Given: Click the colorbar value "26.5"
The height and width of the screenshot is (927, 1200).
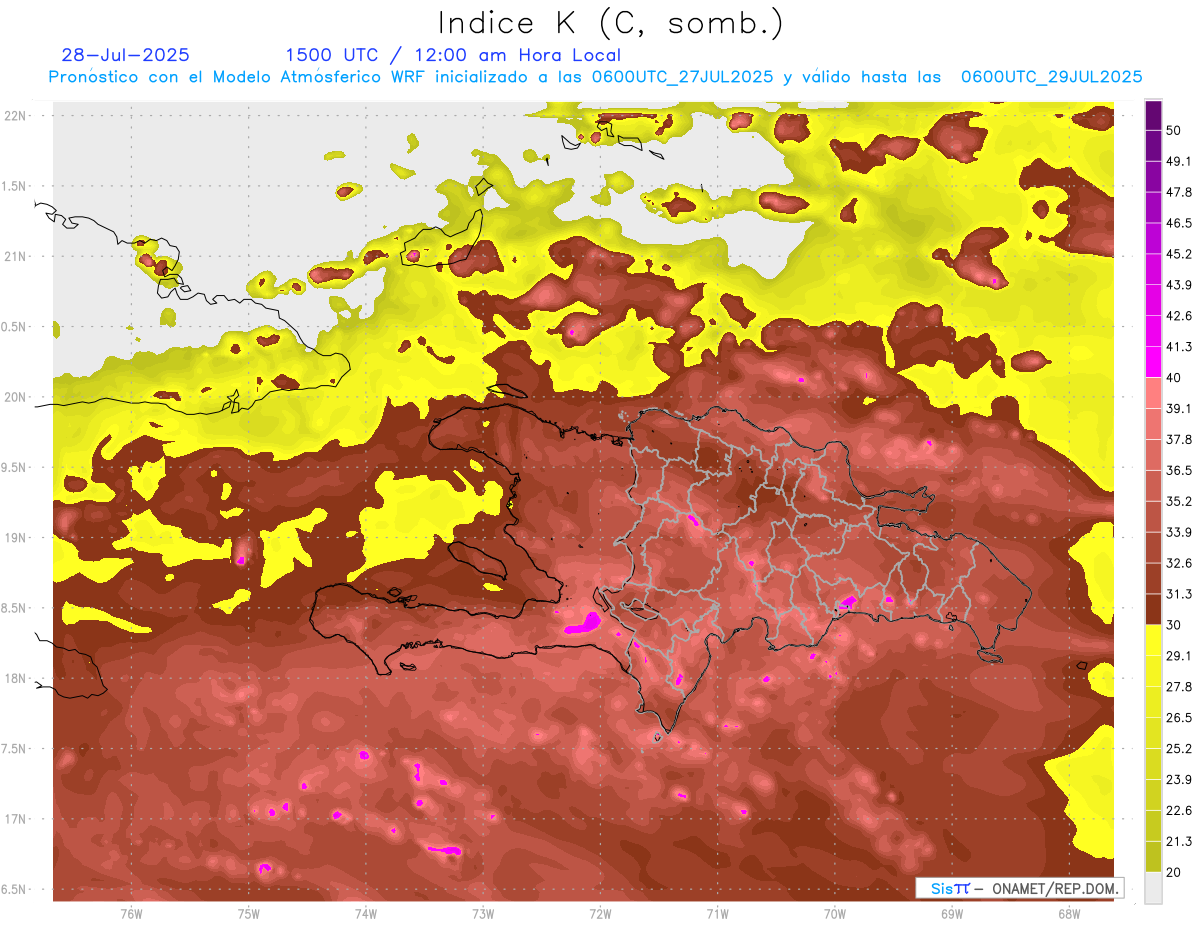Looking at the screenshot, I should (1179, 717).
